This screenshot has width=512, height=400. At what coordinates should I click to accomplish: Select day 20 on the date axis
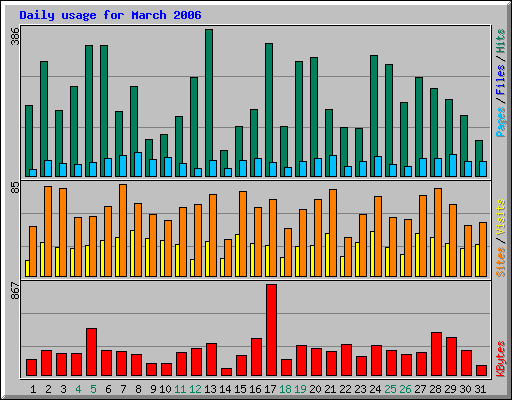pyautogui.click(x=315, y=389)
